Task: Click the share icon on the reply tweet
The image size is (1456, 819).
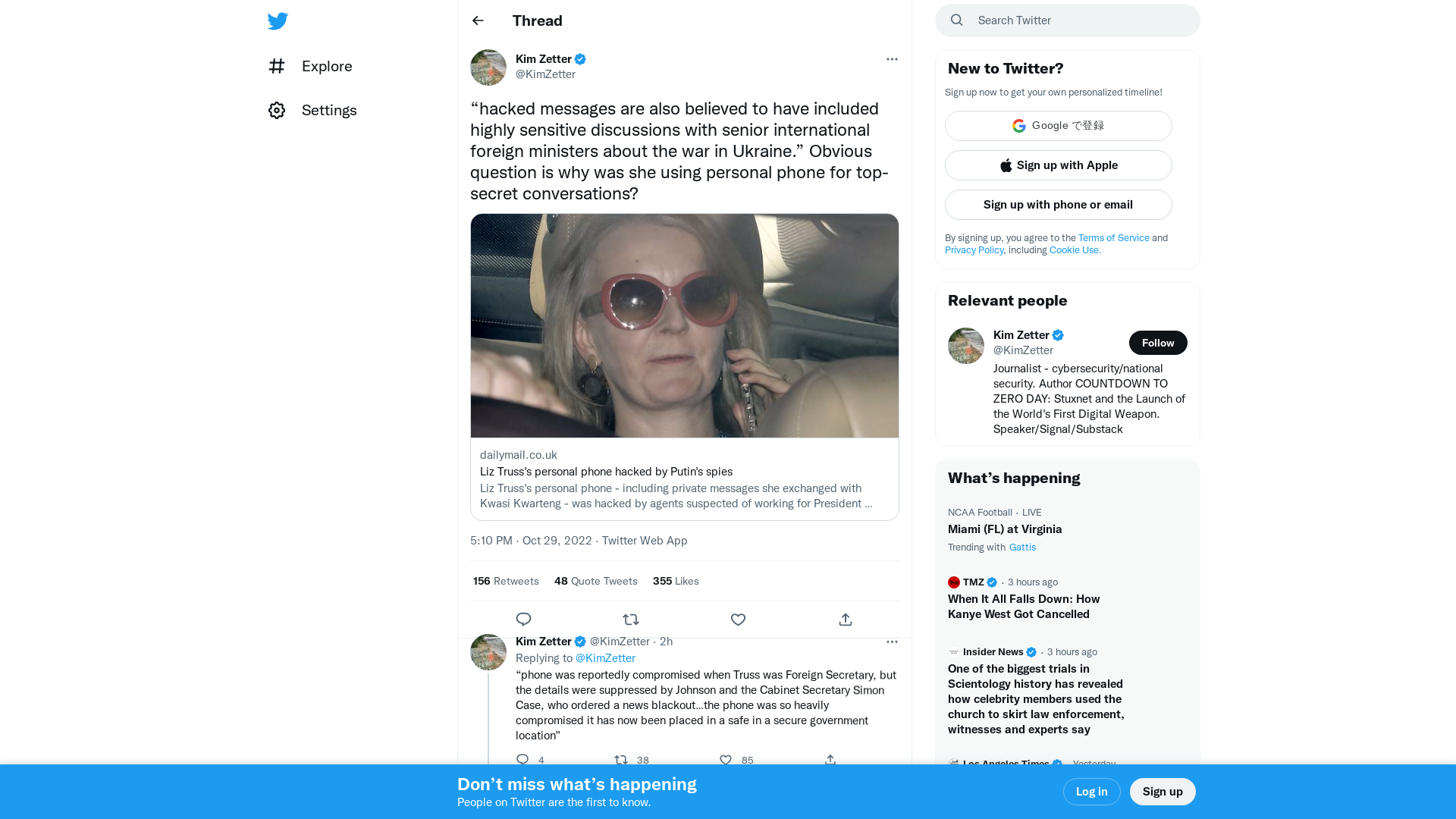Action: coord(830,760)
